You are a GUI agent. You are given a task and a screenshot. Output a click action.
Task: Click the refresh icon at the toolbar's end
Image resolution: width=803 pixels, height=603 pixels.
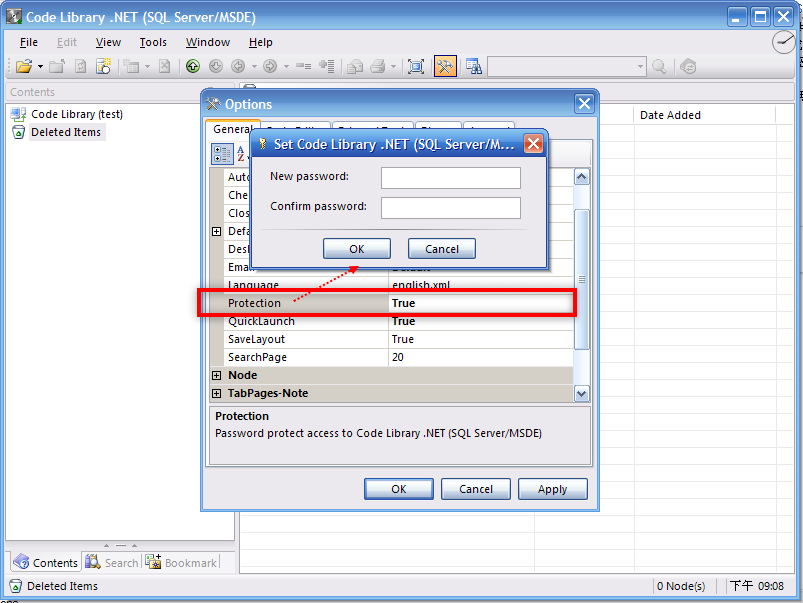[688, 67]
